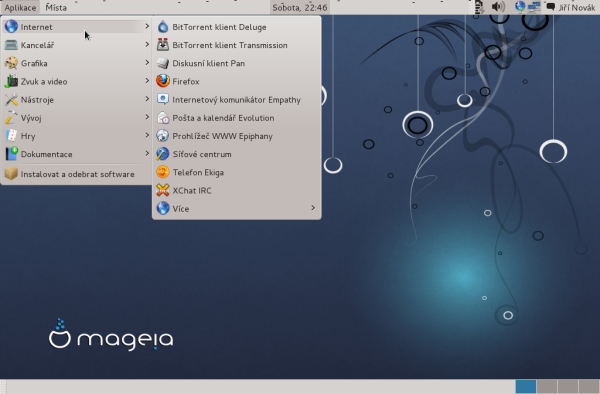Viewport: 600px width, 394px height.
Task: Open the Jiří Novák user menu
Action: [571, 7]
